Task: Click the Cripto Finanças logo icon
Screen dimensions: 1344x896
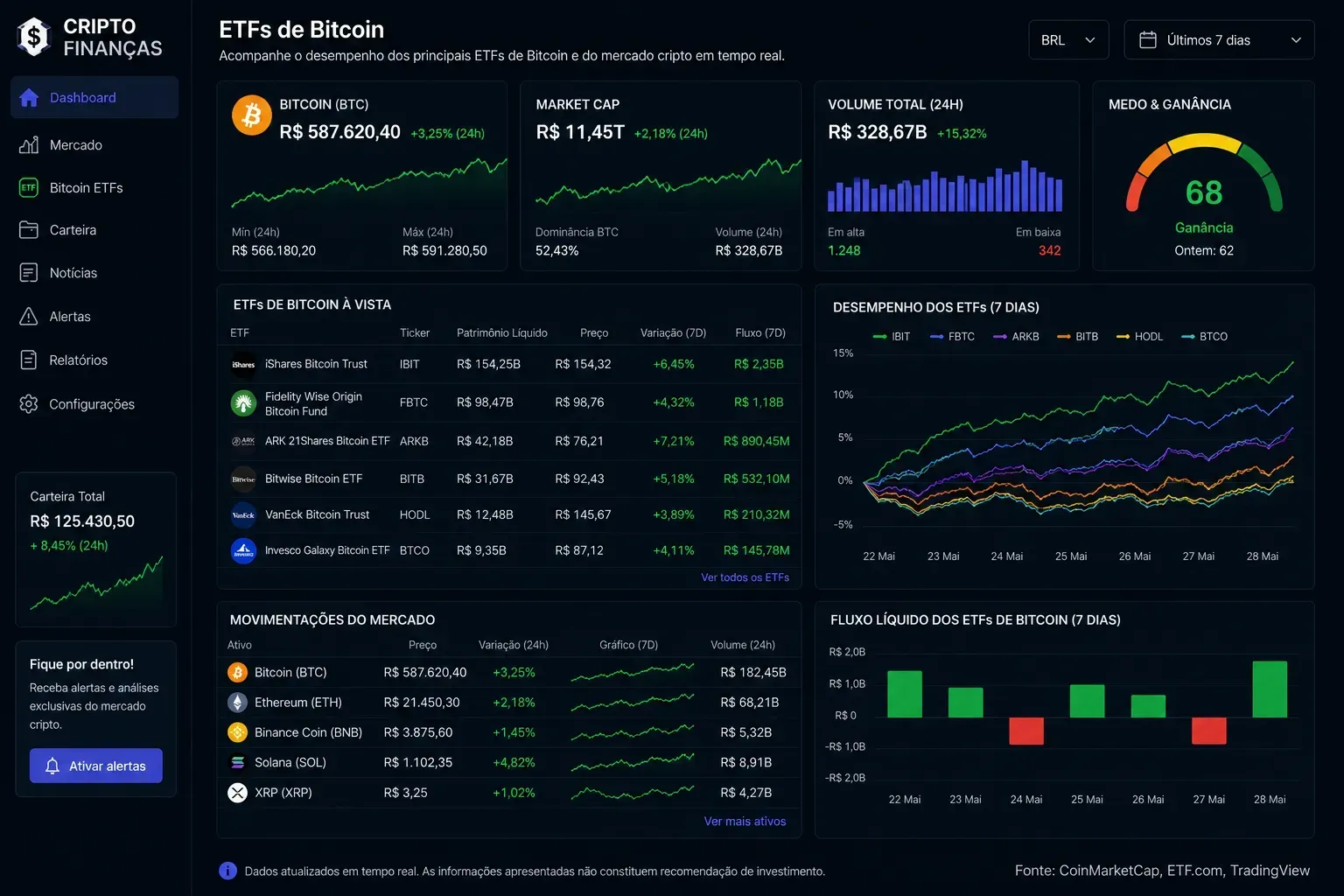Action: pos(34,37)
